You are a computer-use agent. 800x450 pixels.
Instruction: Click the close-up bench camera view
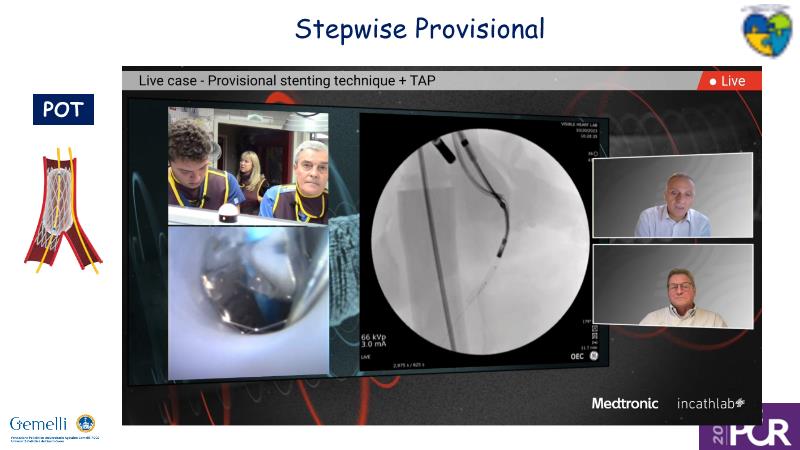pyautogui.click(x=248, y=302)
